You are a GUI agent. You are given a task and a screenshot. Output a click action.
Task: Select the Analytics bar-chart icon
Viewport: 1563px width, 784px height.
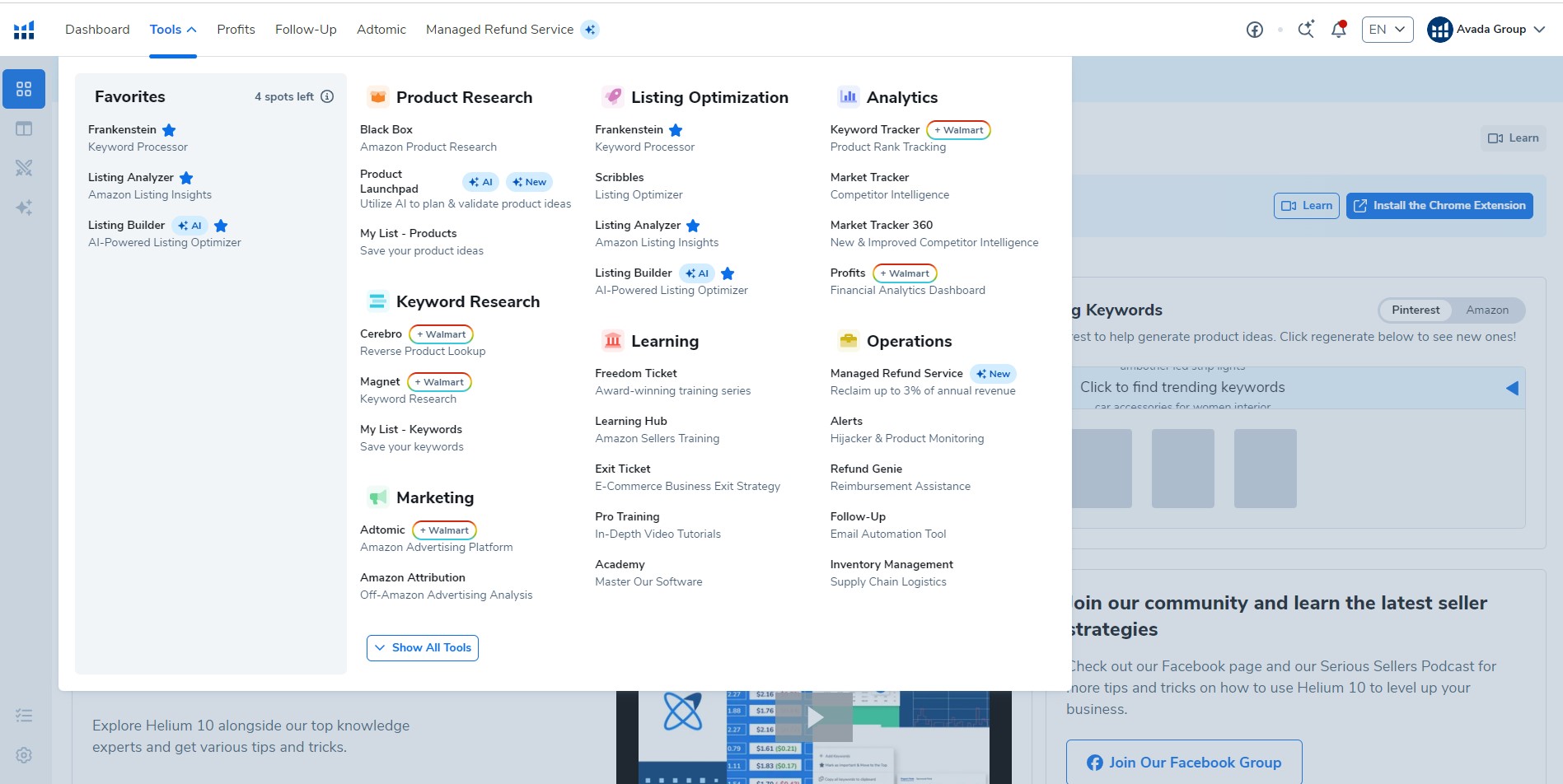[x=848, y=96]
